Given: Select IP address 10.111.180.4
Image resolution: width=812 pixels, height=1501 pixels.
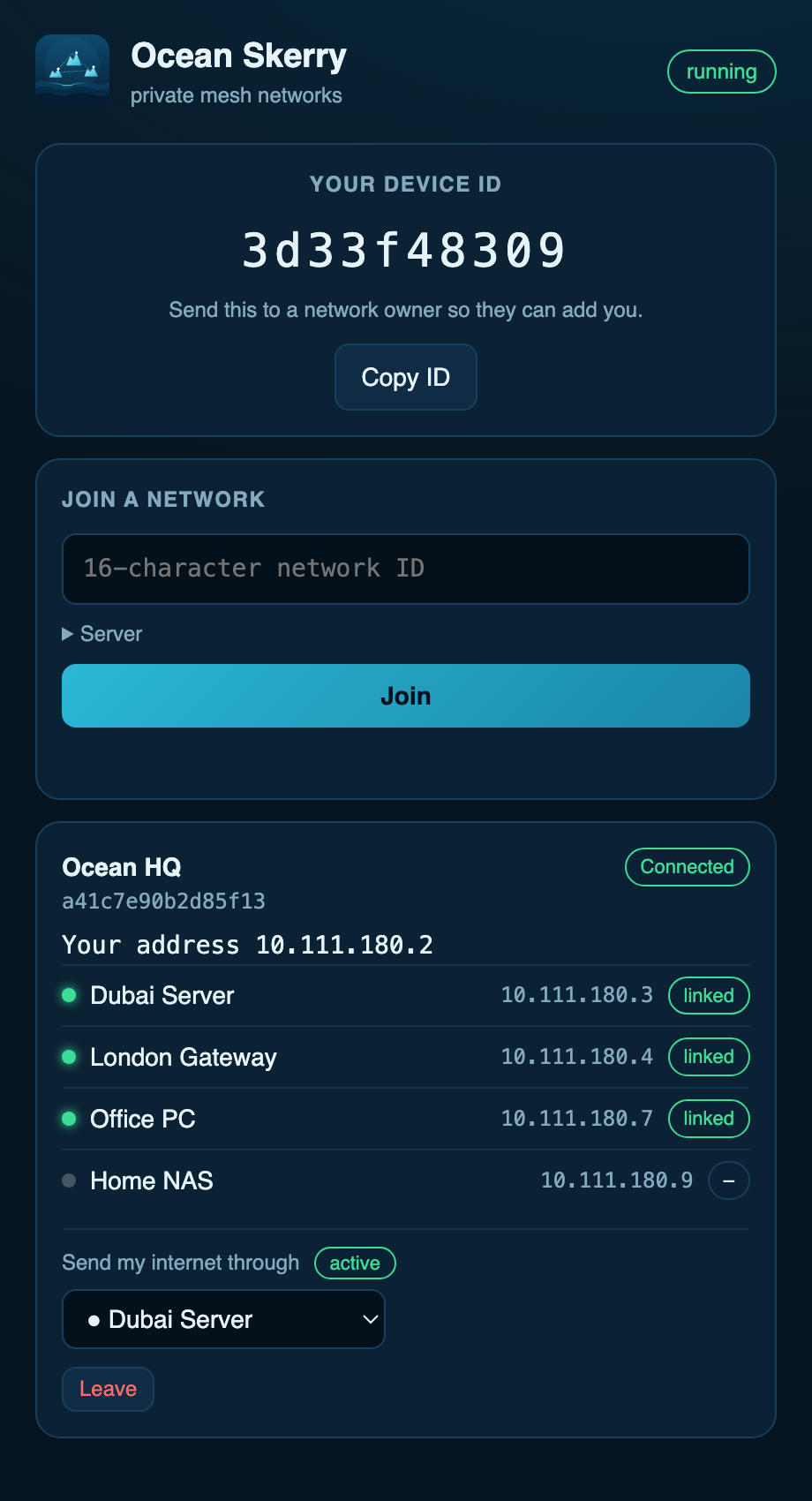Looking at the screenshot, I should (577, 1057).
